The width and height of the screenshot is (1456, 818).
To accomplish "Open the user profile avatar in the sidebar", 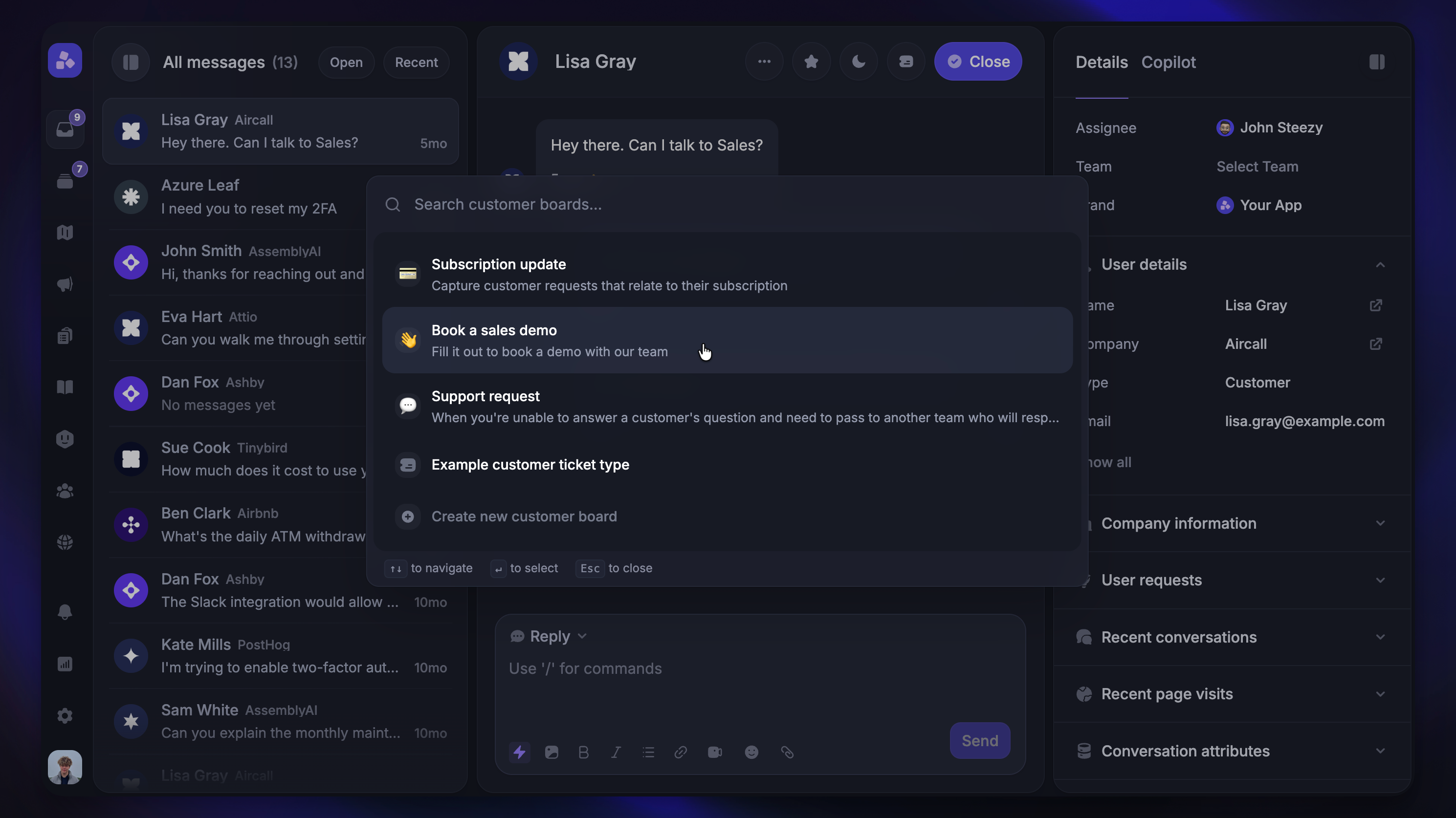I will 65,767.
